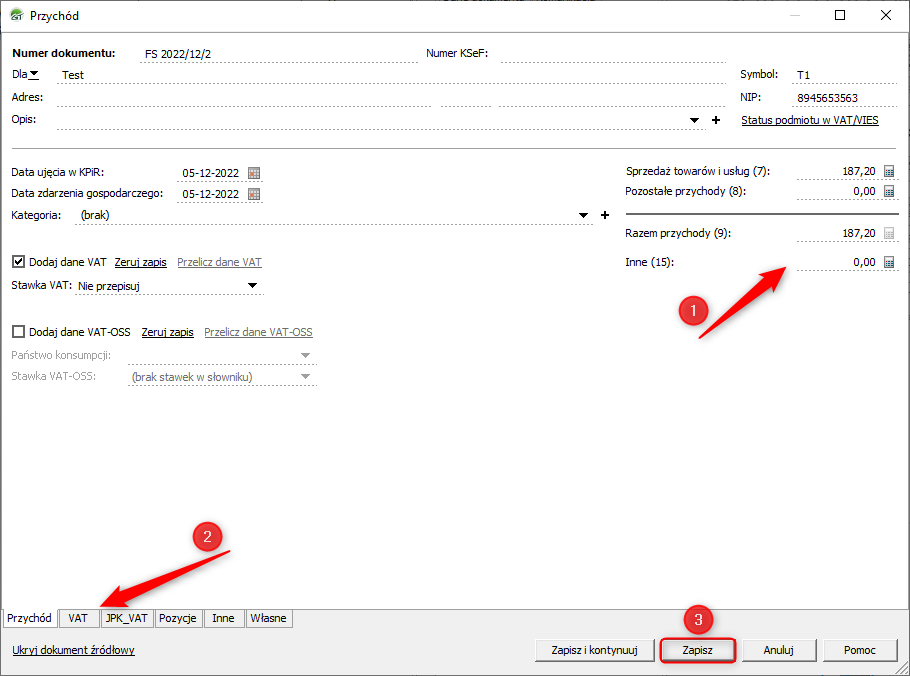Switch to the VAT tab

(x=78, y=618)
